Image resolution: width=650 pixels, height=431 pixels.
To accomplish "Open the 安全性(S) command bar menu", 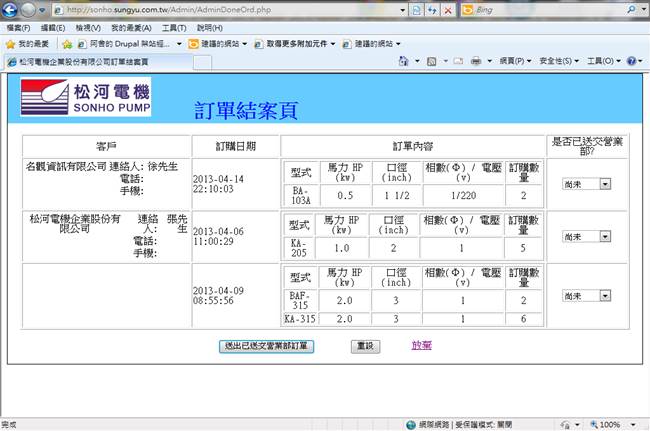I will (558, 61).
